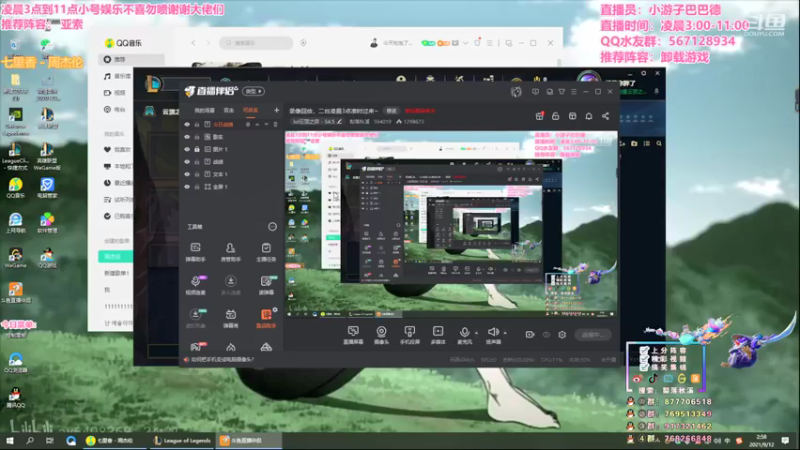The height and width of the screenshot is (450, 800).
Task: Click the 麦克风 microphone icon
Action: 464,335
